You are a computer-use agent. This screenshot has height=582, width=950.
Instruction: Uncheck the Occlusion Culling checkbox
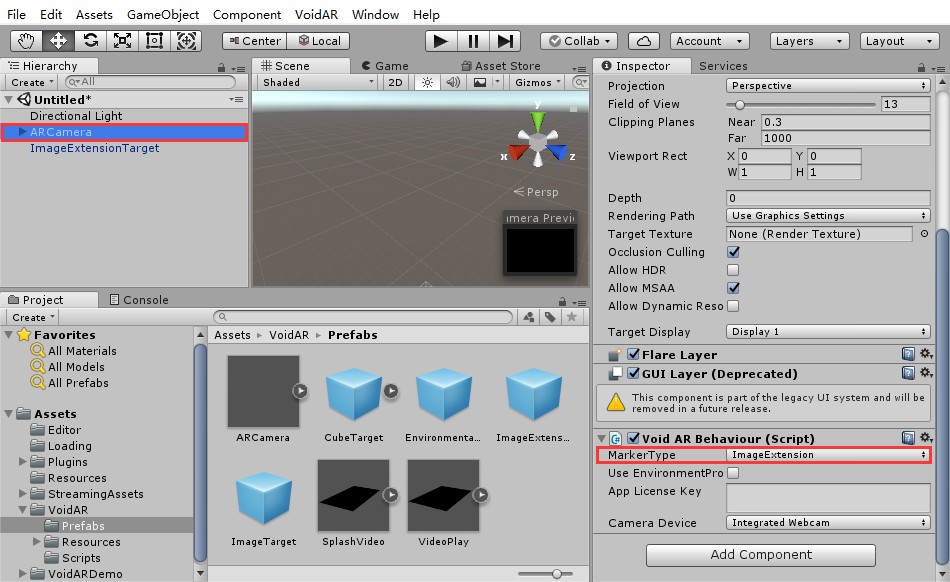click(x=733, y=252)
